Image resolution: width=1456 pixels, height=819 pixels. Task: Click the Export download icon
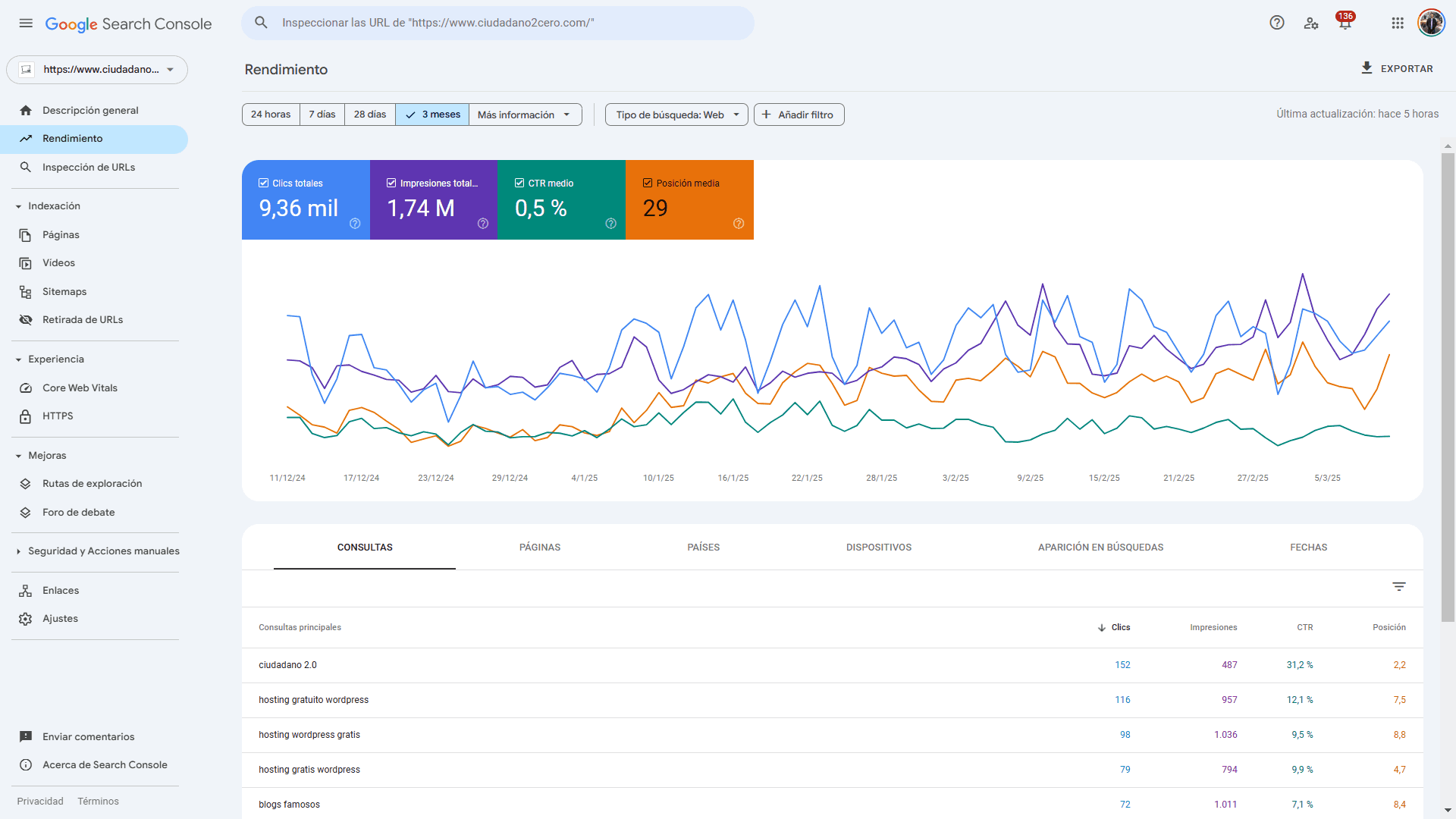click(x=1367, y=68)
